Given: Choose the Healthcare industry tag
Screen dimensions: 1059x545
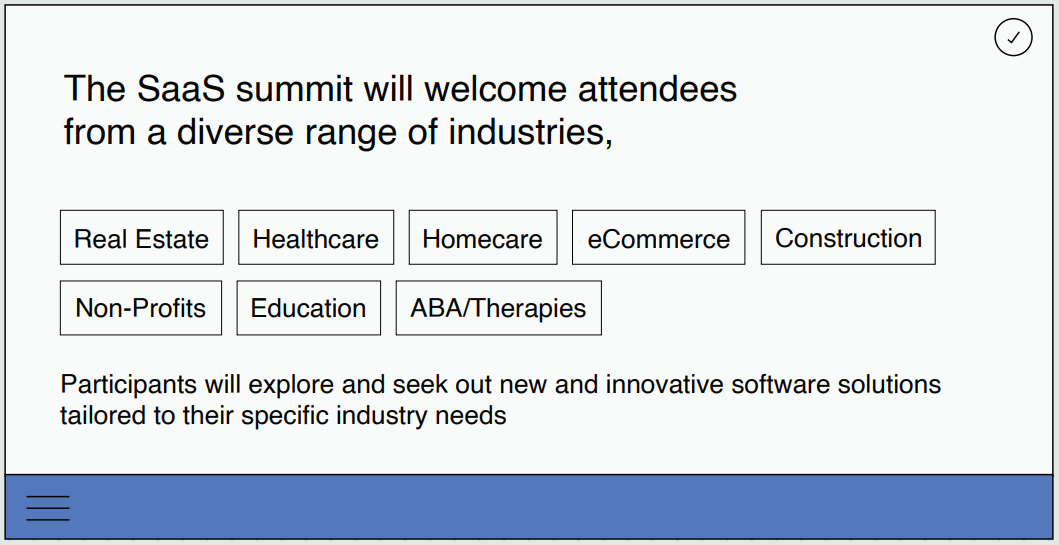Looking at the screenshot, I should coord(316,238).
